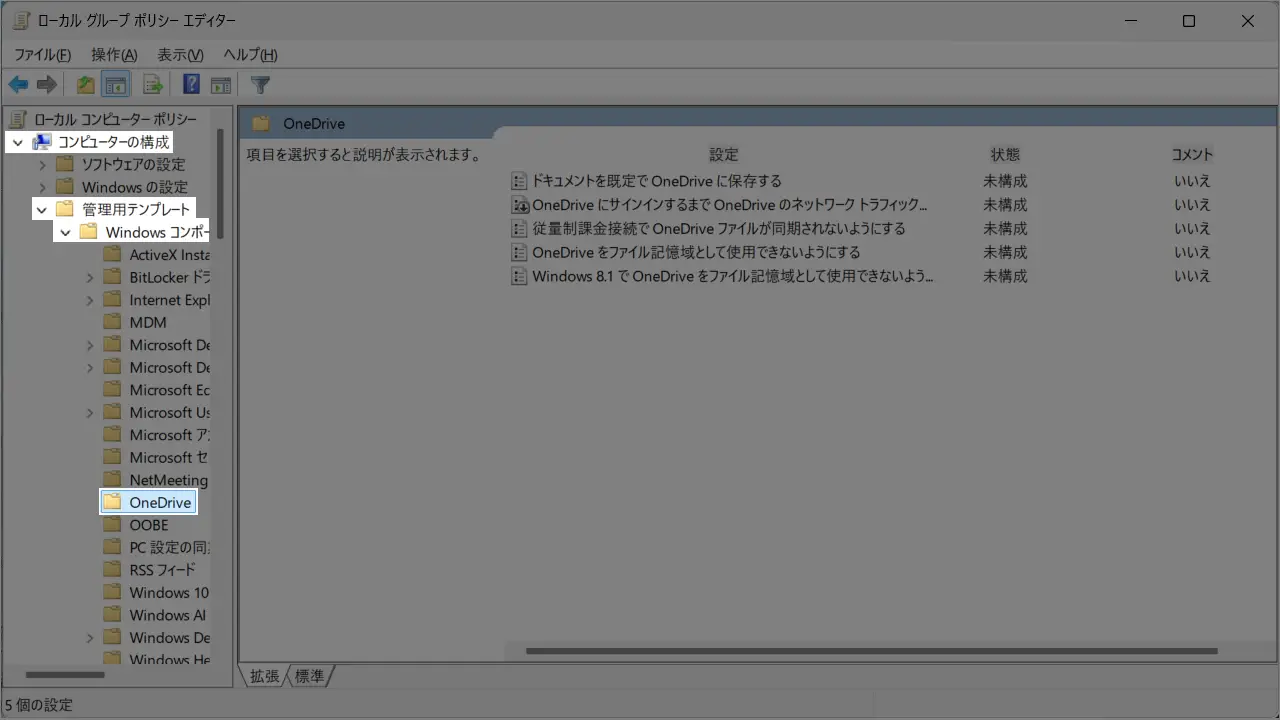Expand the BitLocker folder node
The width and height of the screenshot is (1280, 720).
(89, 278)
